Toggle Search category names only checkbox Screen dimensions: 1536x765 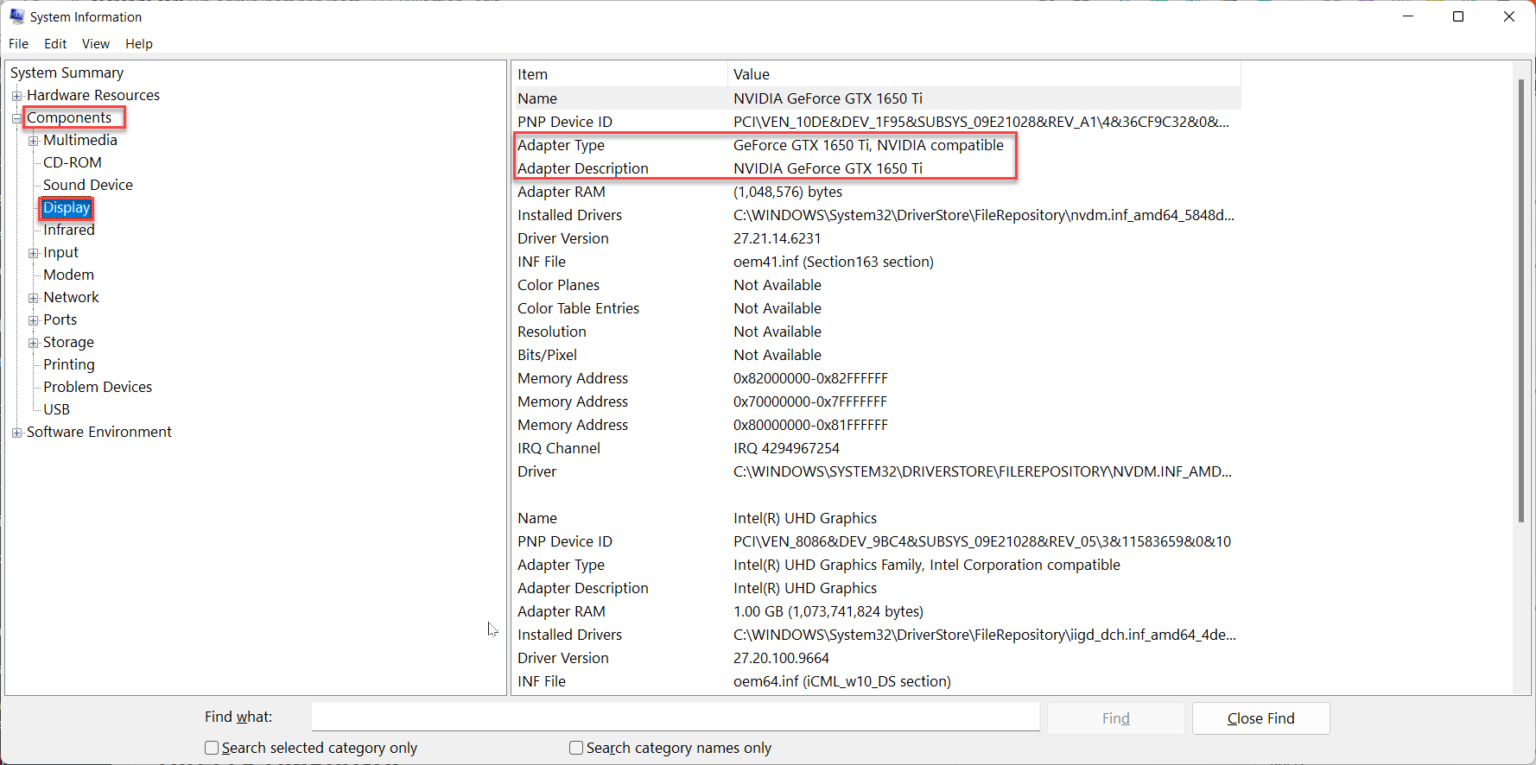coord(576,748)
